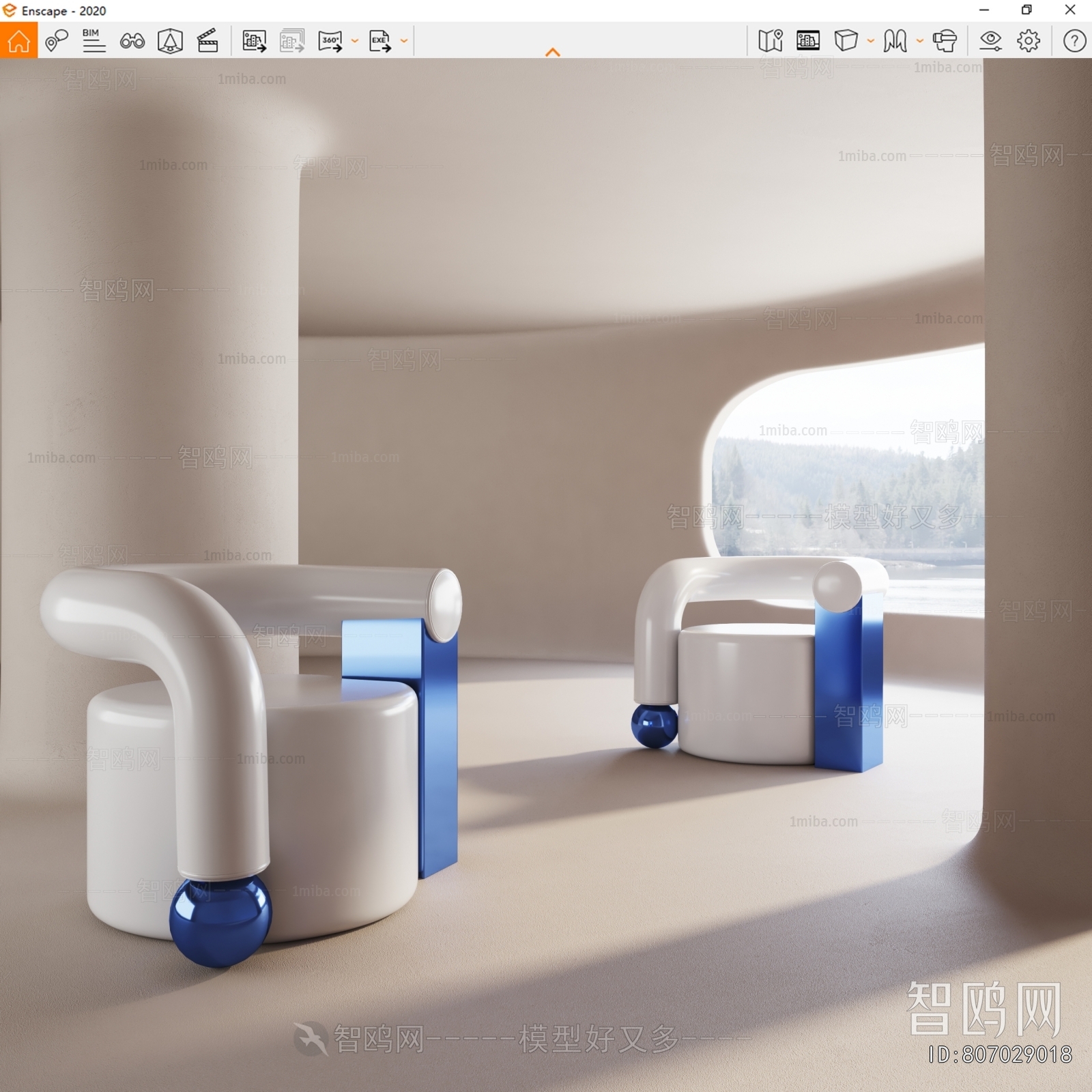
Task: Click the Enscape logo in title bar
Action: [x=9, y=10]
